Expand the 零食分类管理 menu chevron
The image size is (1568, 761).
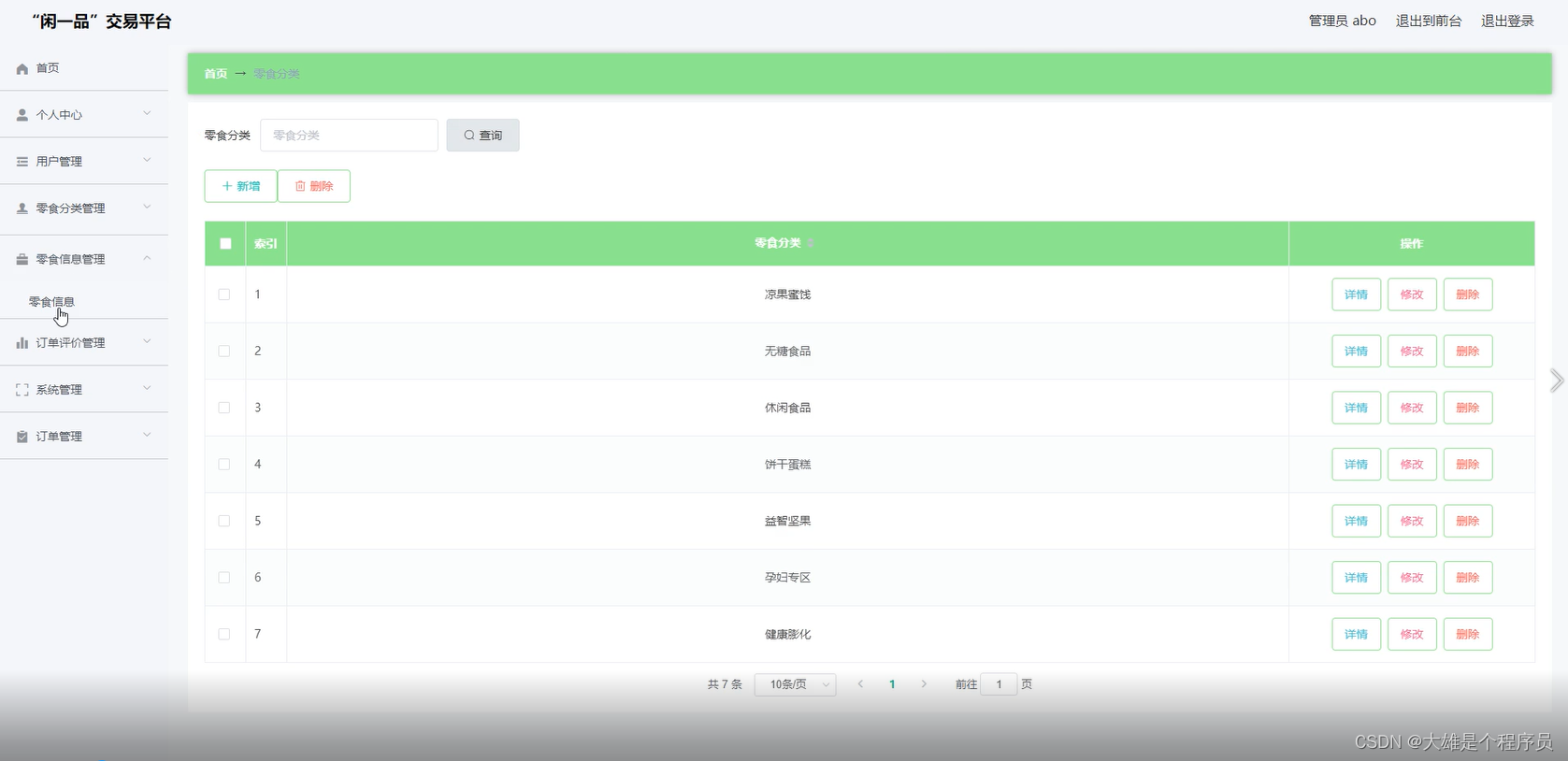coord(147,207)
